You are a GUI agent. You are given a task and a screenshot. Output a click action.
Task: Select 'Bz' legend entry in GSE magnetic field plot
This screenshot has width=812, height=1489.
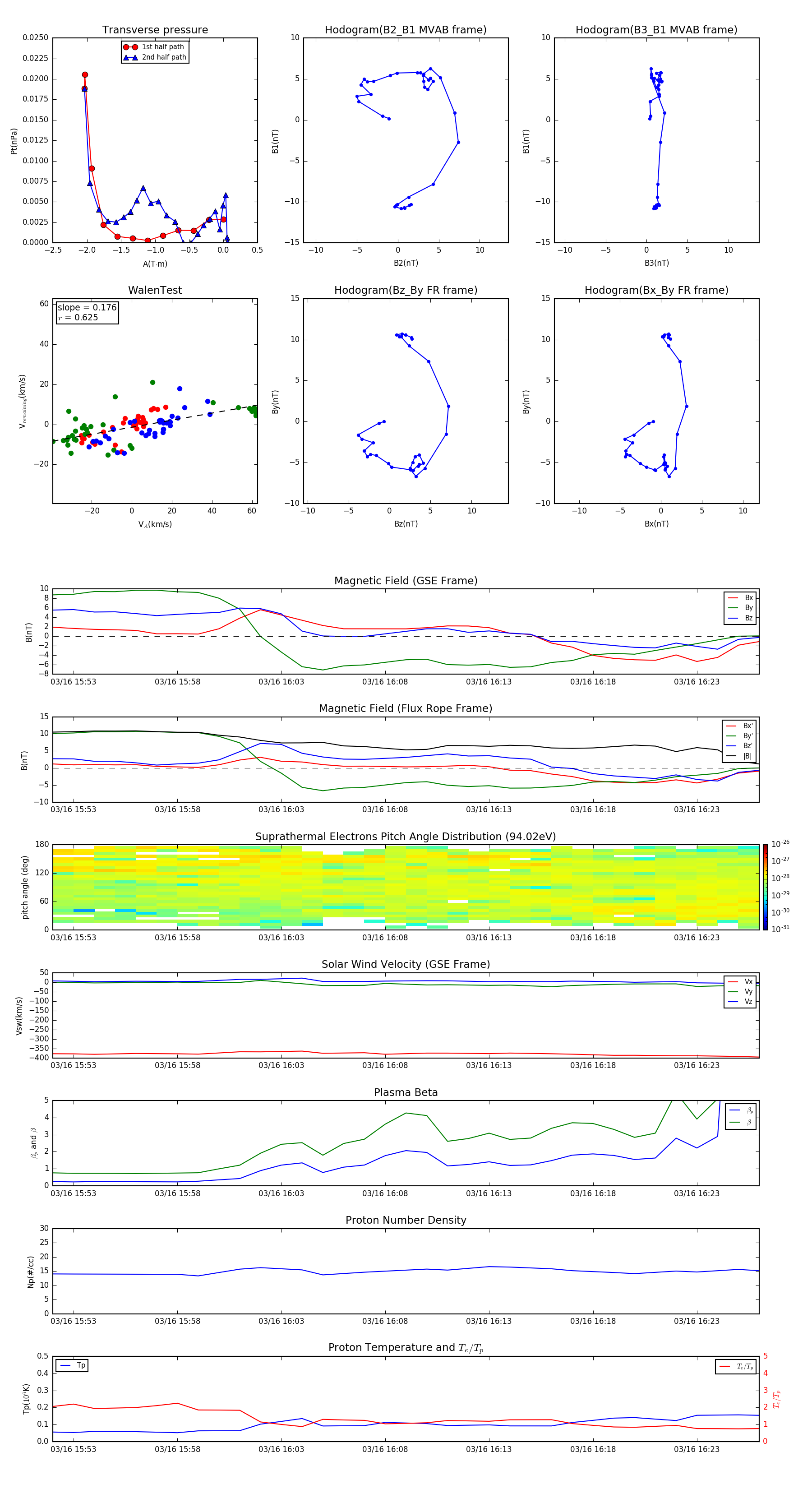[x=741, y=618]
